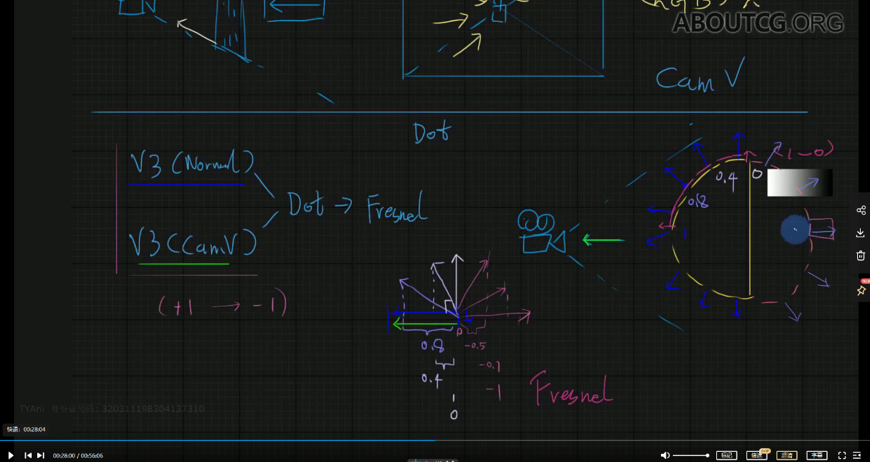Click the trash delete icon

861,256
